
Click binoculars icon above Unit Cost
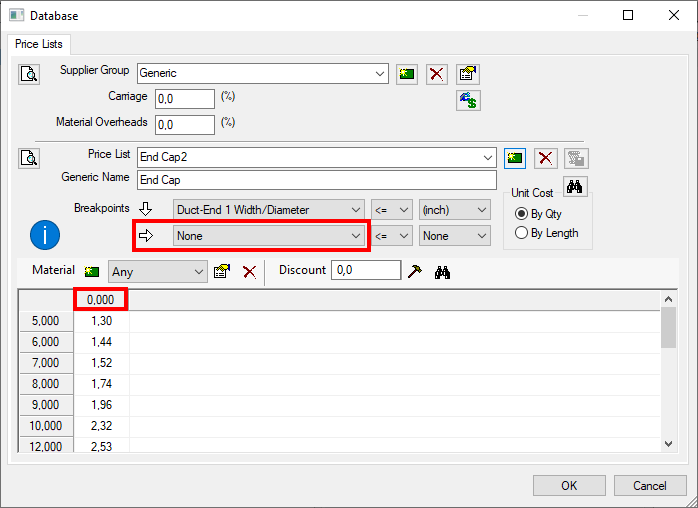[575, 187]
